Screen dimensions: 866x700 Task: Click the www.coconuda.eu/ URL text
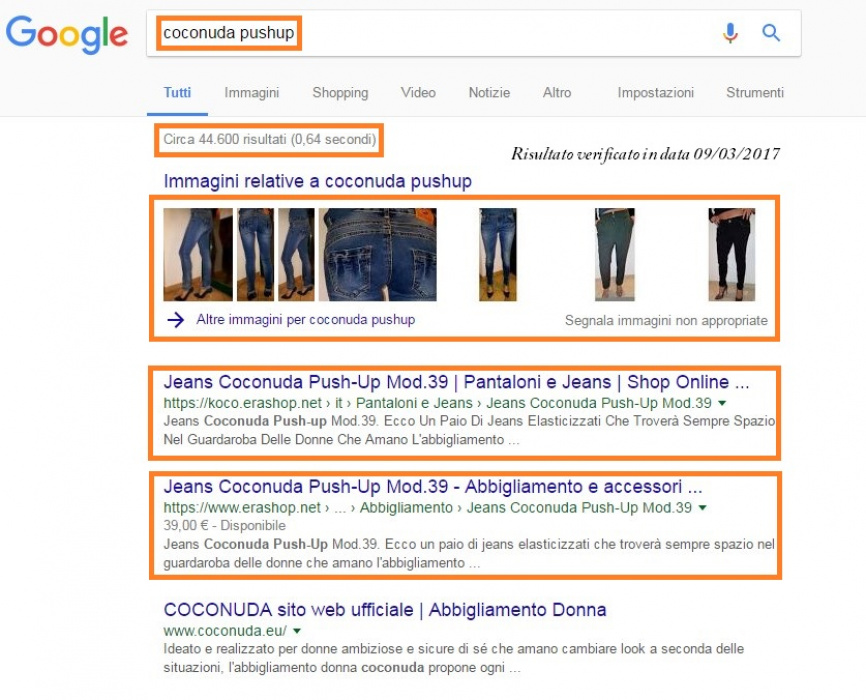point(225,631)
